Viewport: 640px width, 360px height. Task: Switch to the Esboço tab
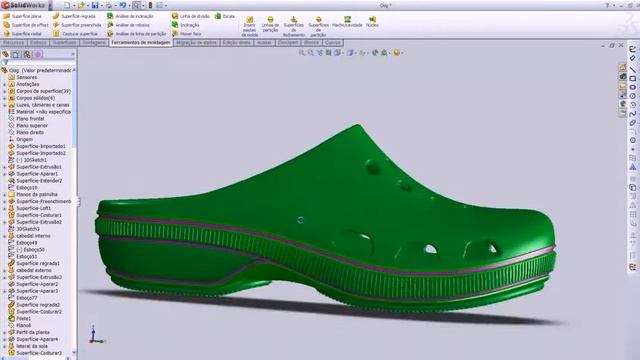click(x=38, y=42)
